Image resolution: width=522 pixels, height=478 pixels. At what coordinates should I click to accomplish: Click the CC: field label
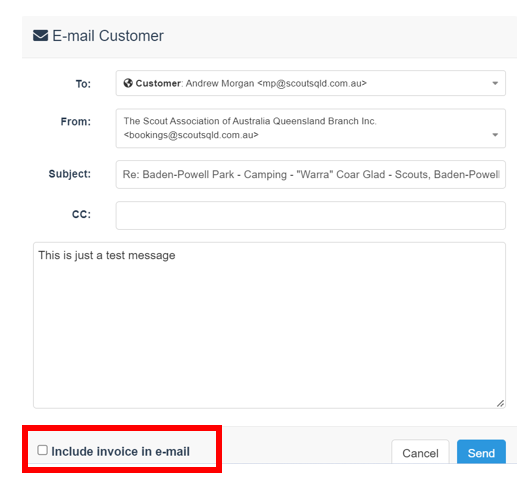[x=81, y=214]
